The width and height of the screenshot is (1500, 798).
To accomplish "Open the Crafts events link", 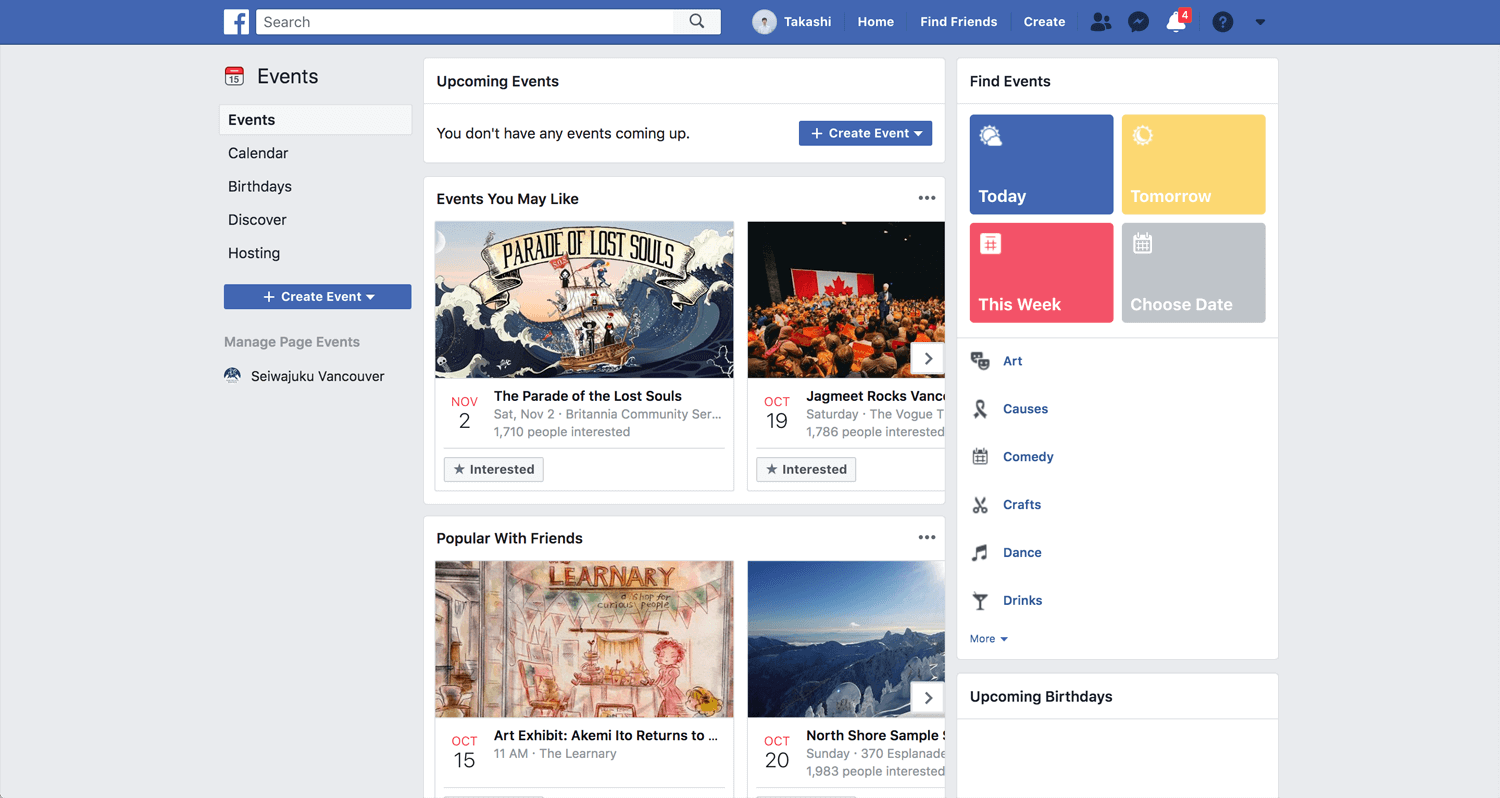I will click(1022, 505).
